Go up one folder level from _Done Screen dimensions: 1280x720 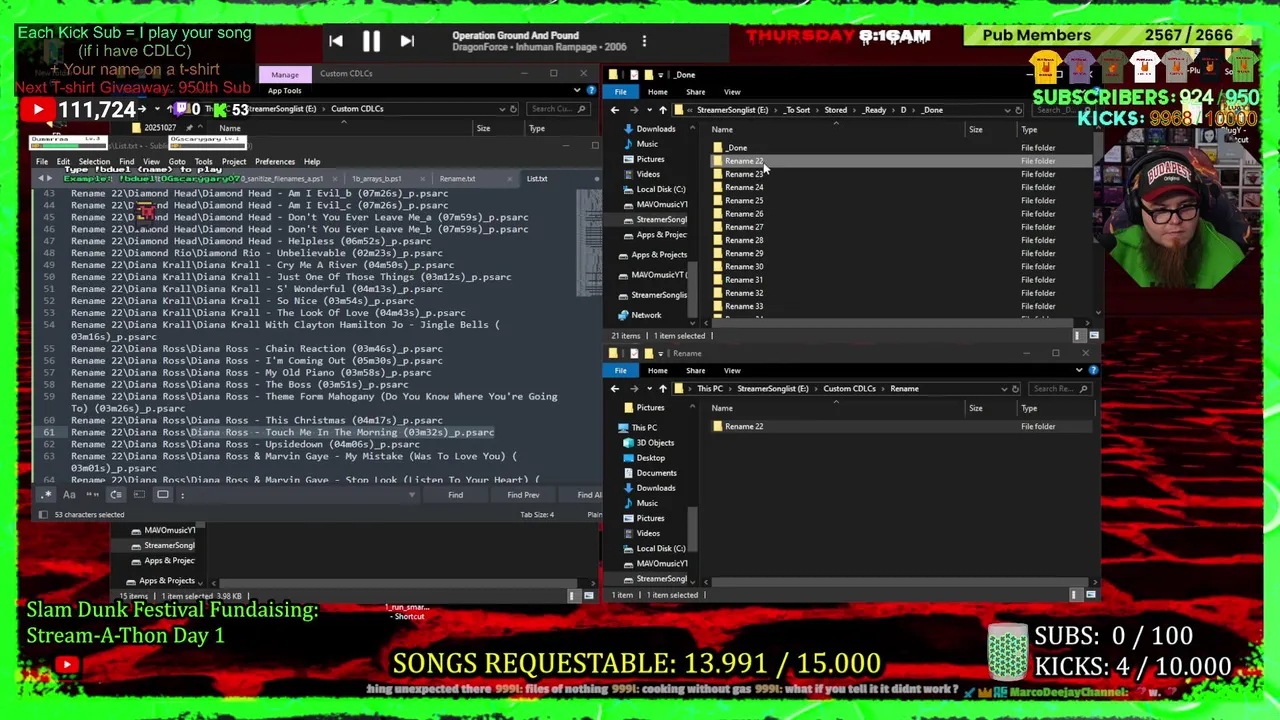click(662, 110)
